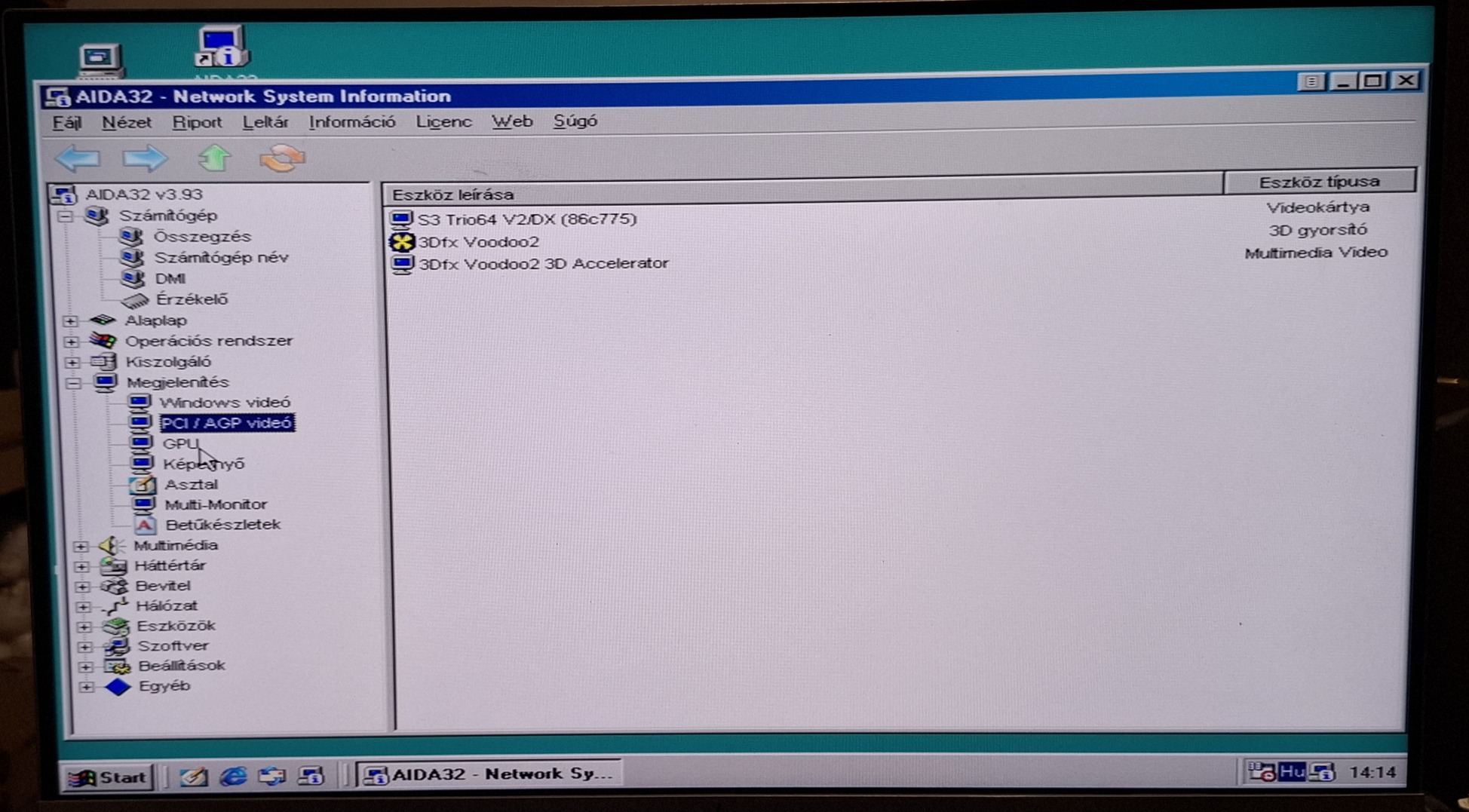This screenshot has width=1469, height=812.
Task: Open the Web menu
Action: (513, 121)
